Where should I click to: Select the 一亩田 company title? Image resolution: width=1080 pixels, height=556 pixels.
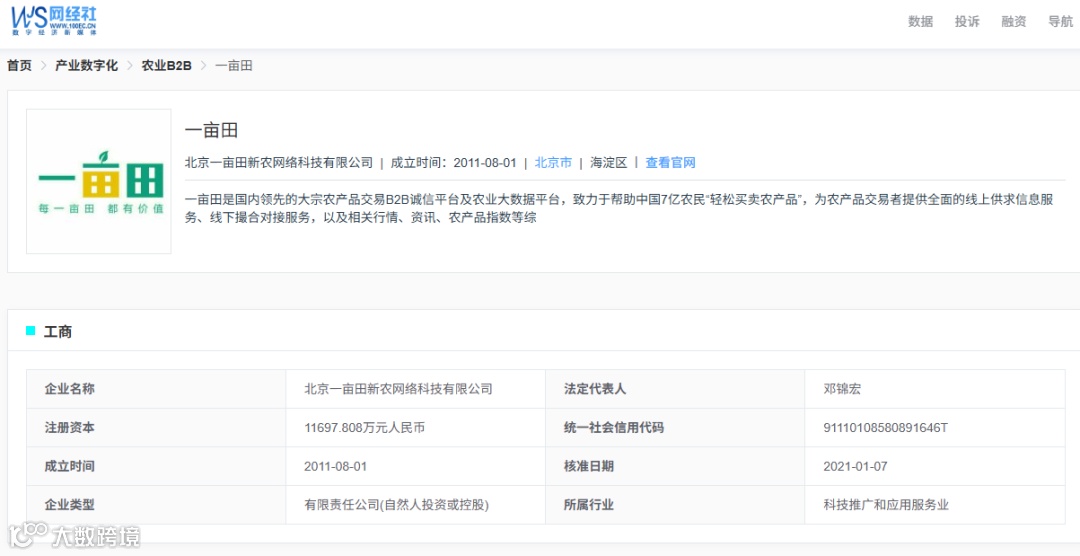(x=211, y=131)
